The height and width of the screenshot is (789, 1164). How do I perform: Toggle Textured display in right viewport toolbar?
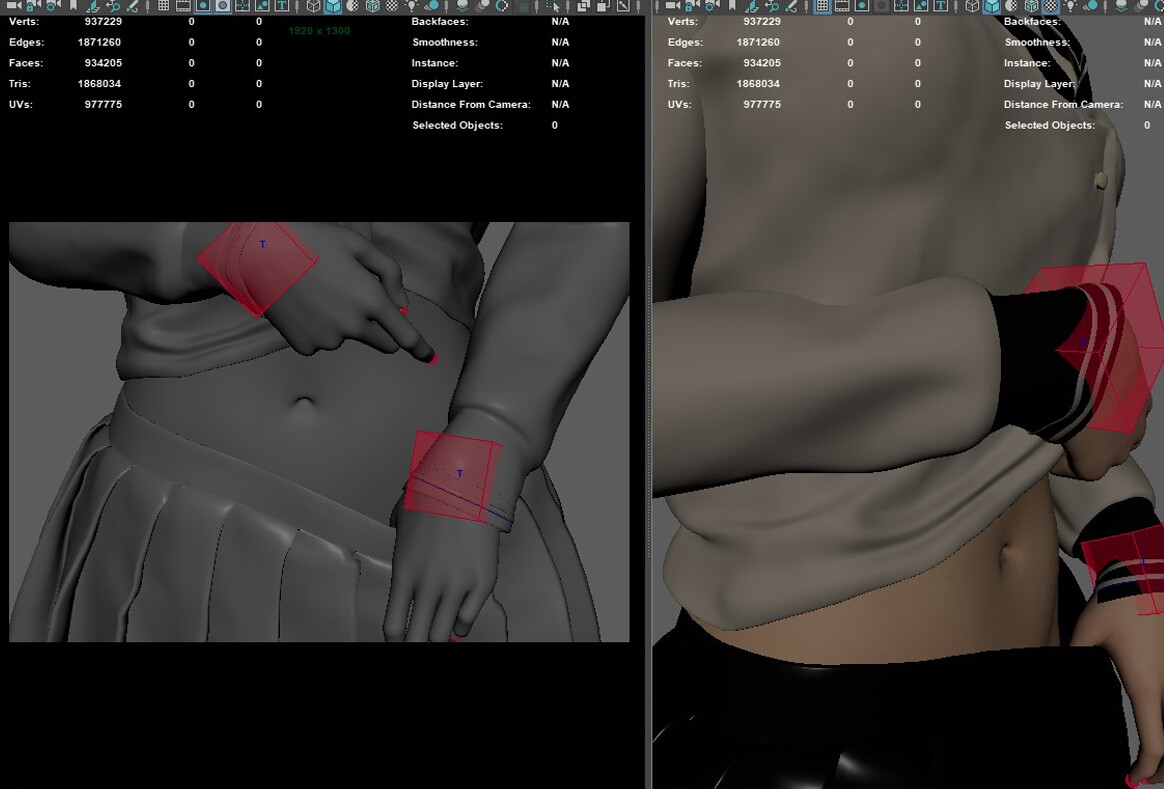(x=1049, y=6)
